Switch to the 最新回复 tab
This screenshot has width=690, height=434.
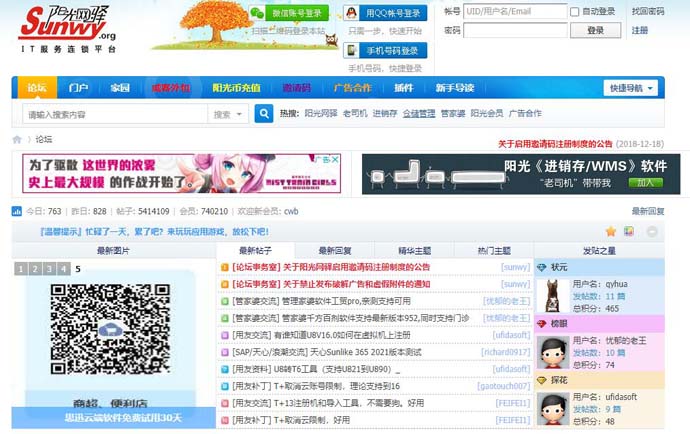click(x=335, y=250)
